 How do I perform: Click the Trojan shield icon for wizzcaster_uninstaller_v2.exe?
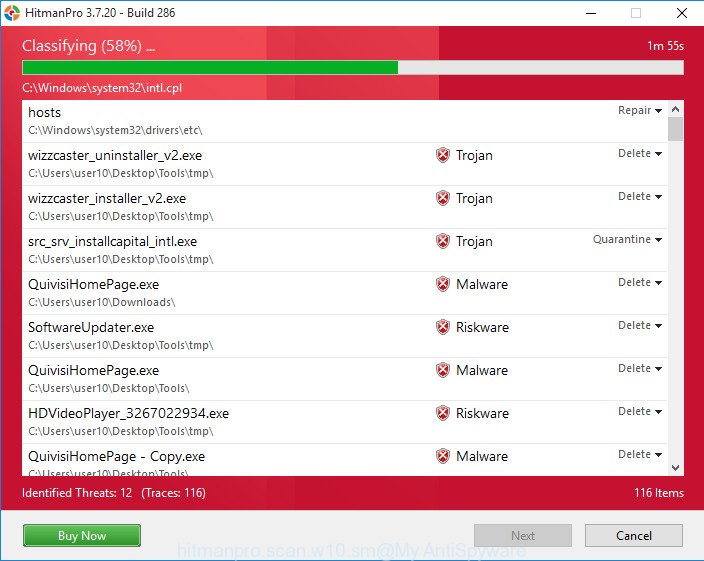point(443,155)
